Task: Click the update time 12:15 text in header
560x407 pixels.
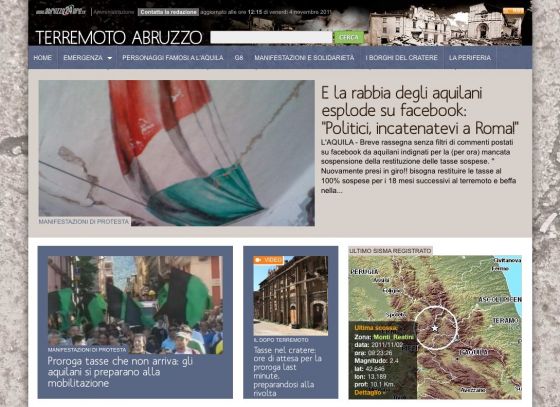Action: coord(255,12)
